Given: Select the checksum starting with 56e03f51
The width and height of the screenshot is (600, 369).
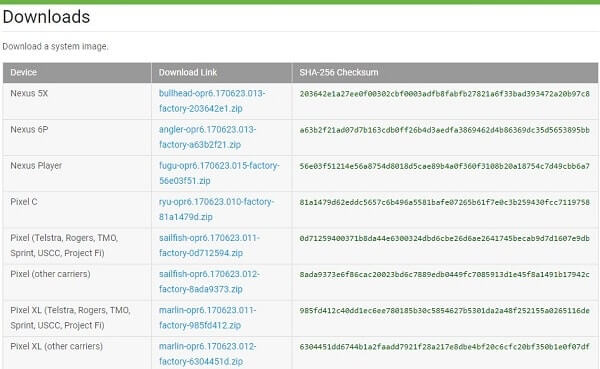Looking at the screenshot, I should pyautogui.click(x=445, y=166).
